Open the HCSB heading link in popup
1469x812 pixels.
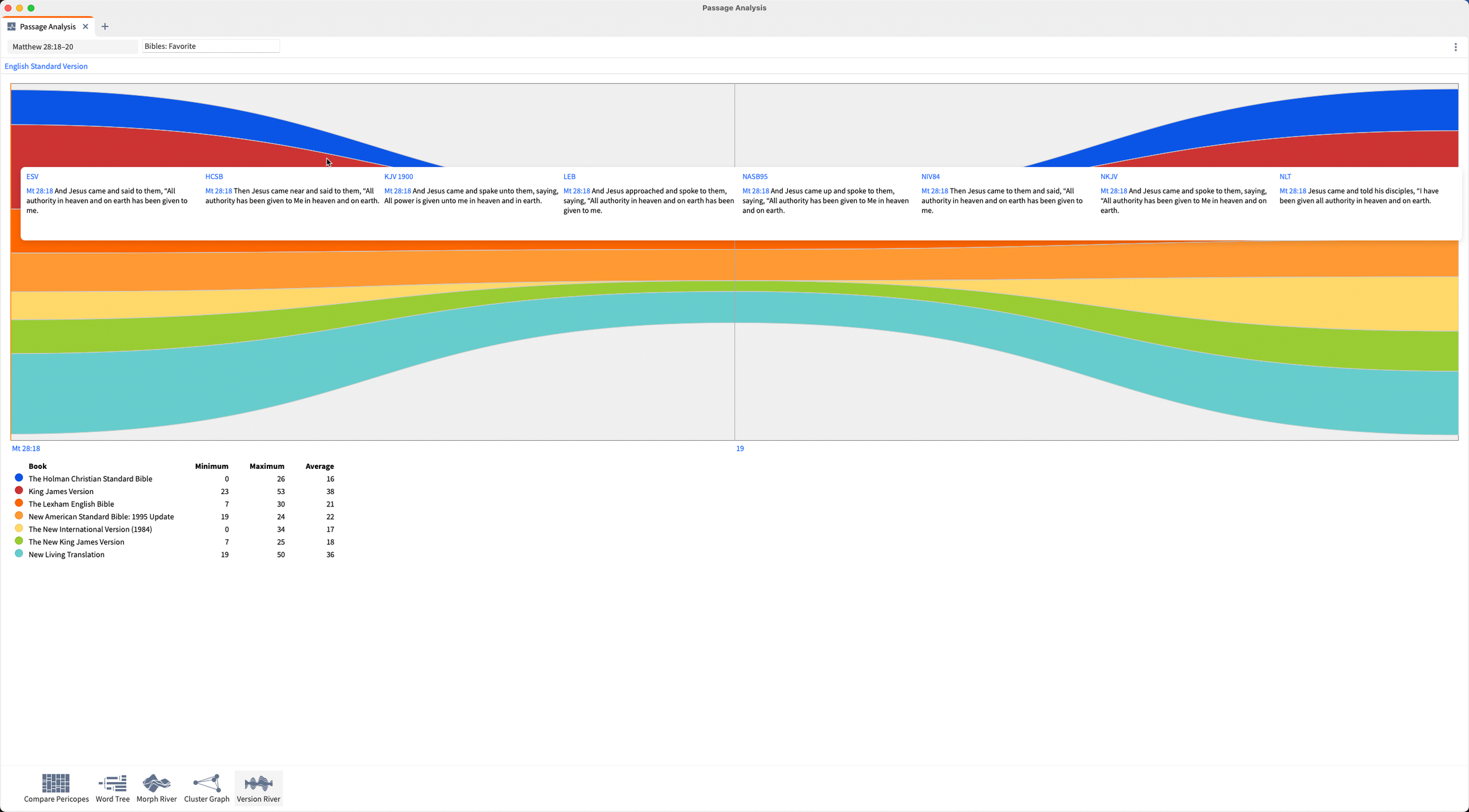(214, 176)
